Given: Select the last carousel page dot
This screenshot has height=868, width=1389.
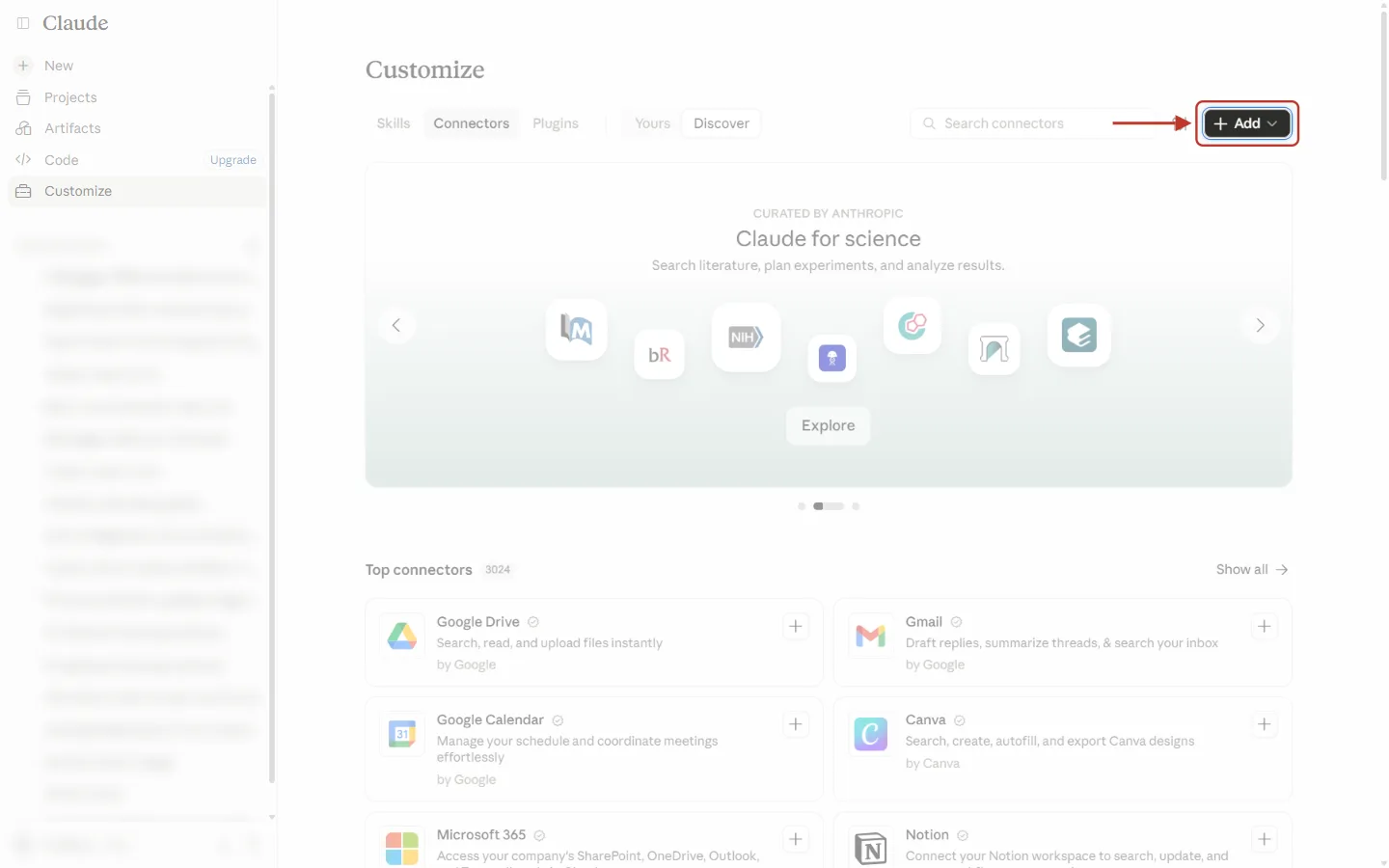Looking at the screenshot, I should tap(856, 506).
